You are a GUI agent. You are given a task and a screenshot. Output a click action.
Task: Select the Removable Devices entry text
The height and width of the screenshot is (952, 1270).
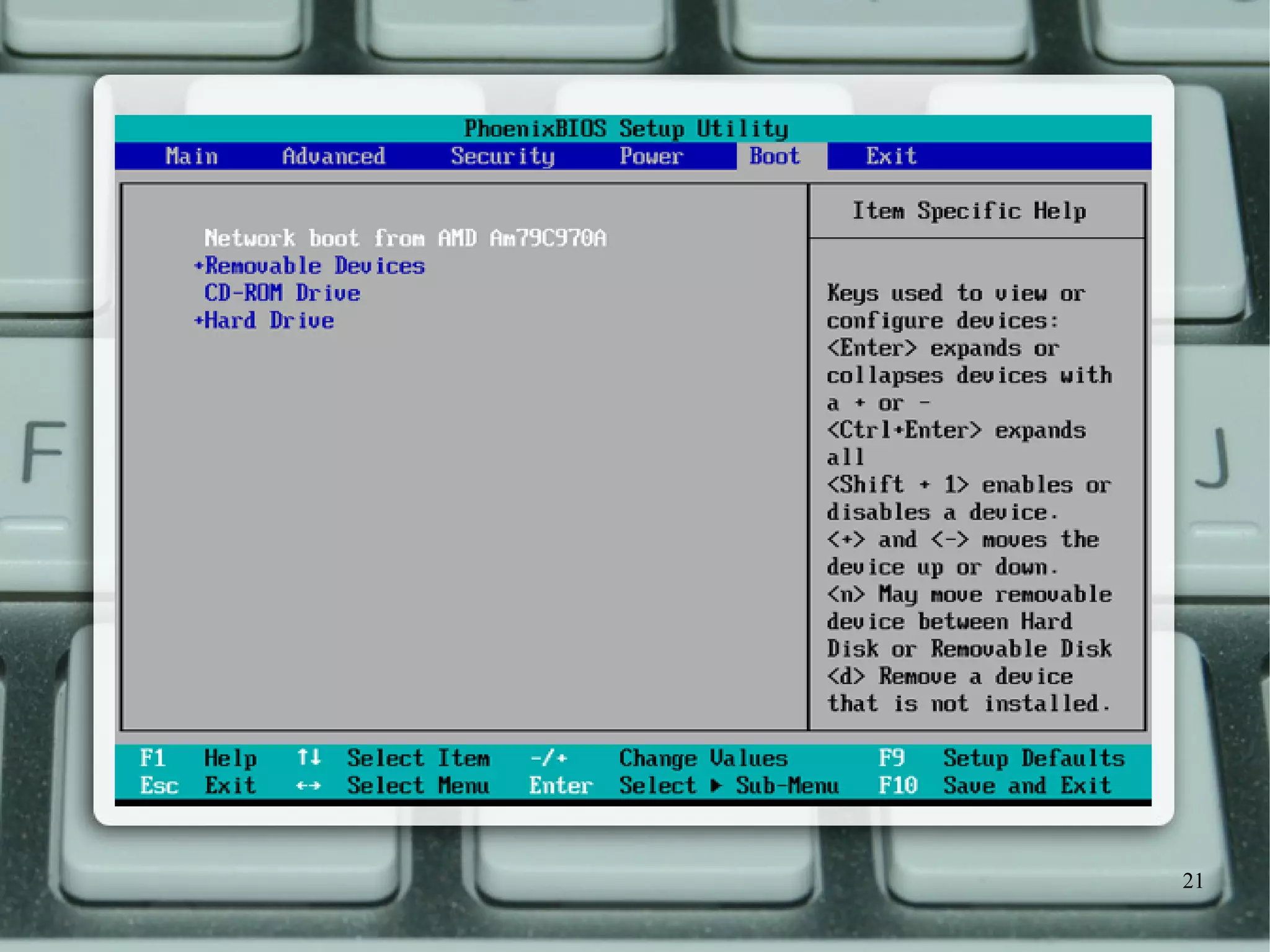pyautogui.click(x=315, y=266)
